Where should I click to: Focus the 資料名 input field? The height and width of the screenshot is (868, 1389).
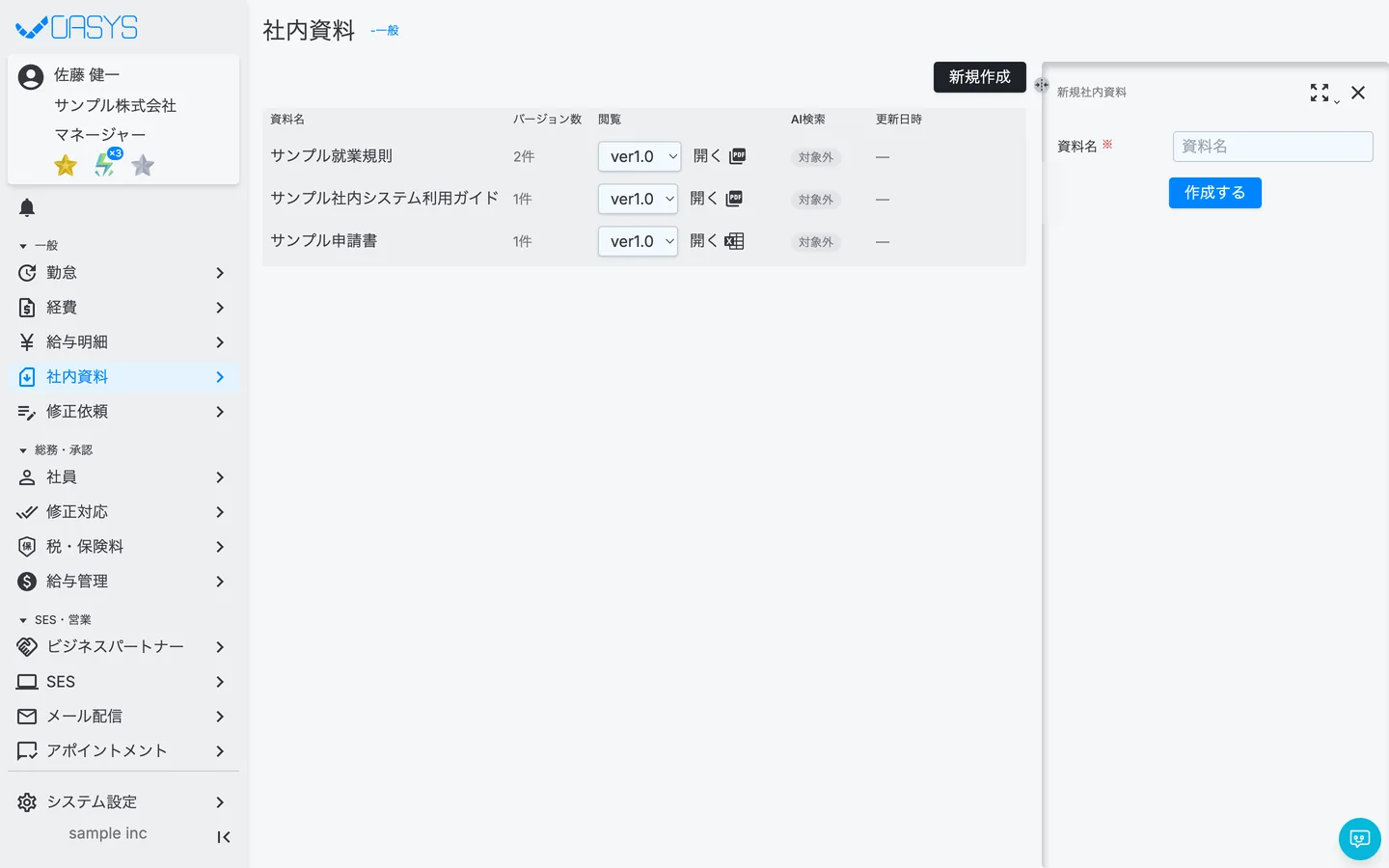click(x=1272, y=147)
